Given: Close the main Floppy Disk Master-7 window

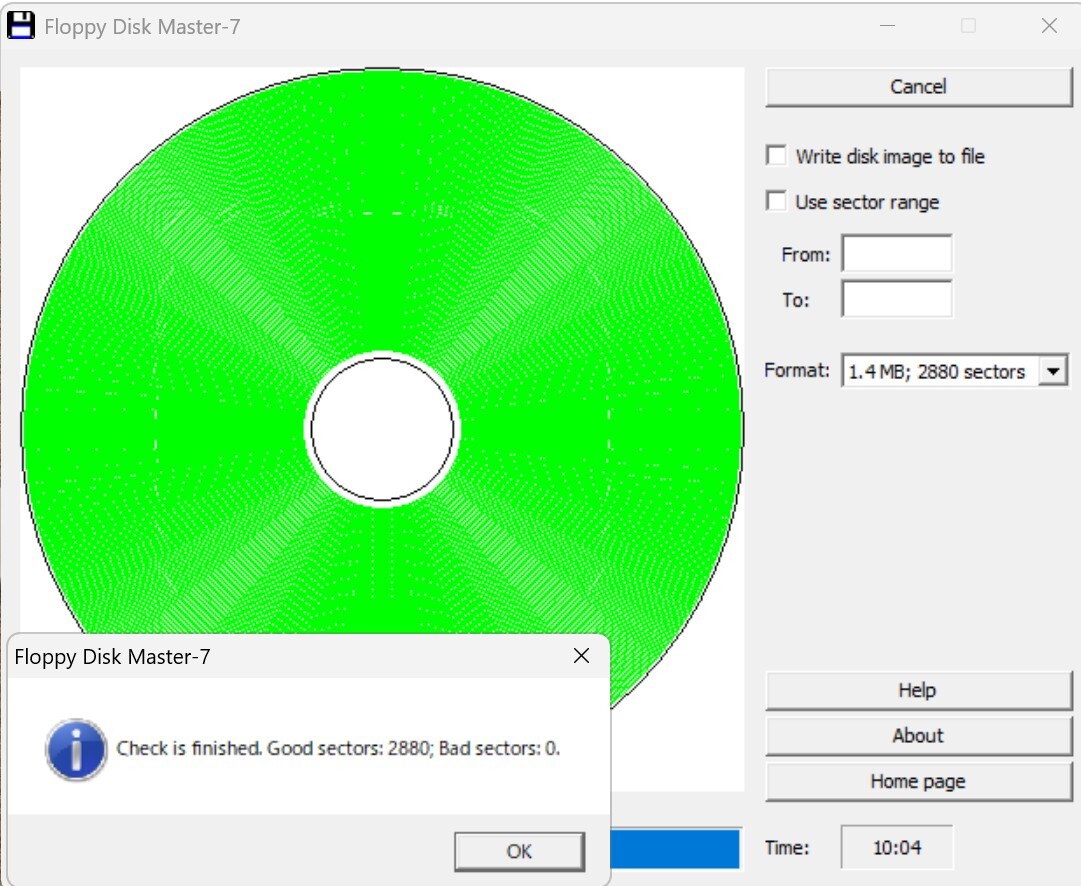Looking at the screenshot, I should [1049, 27].
